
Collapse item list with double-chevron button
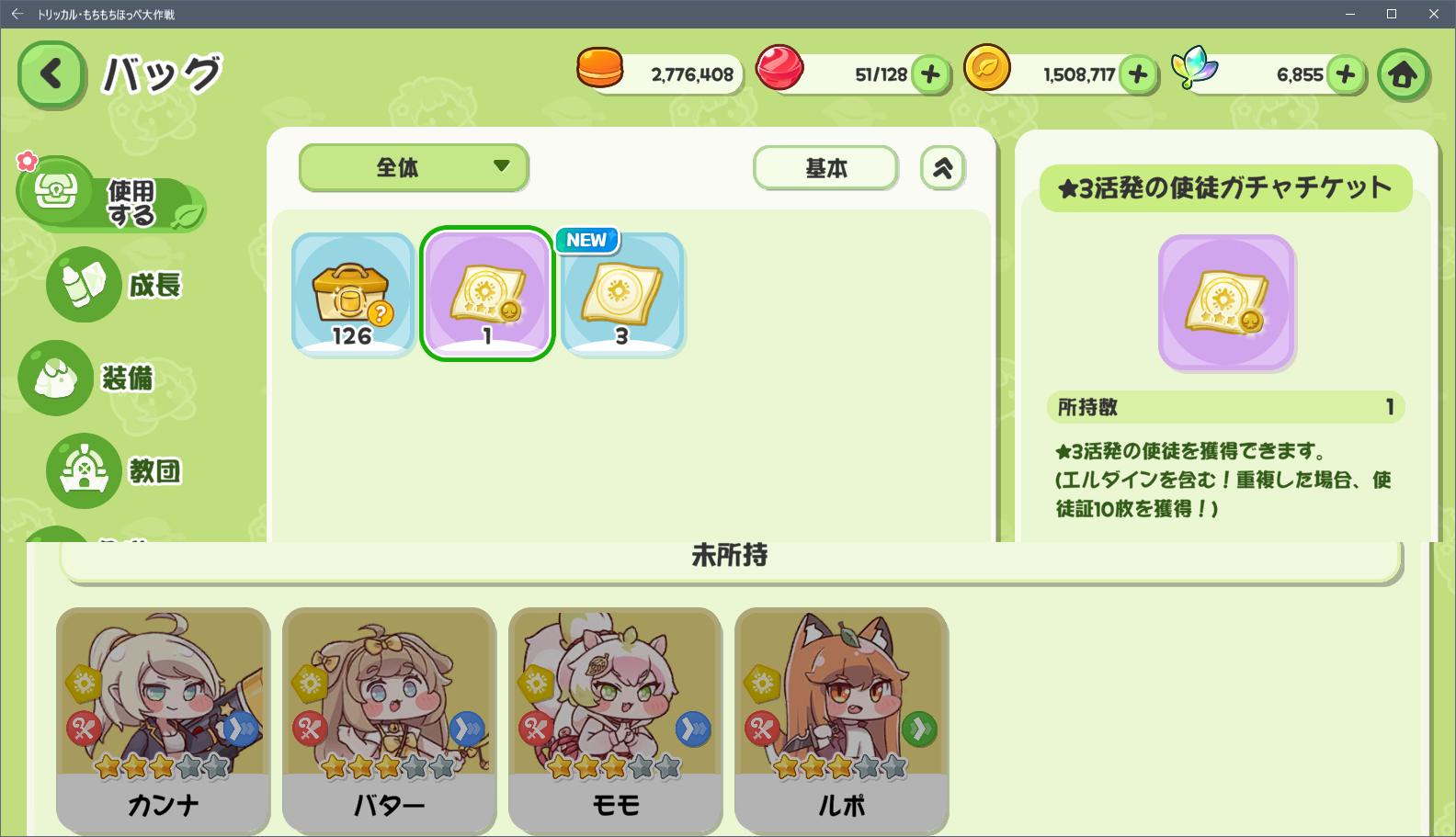click(943, 168)
